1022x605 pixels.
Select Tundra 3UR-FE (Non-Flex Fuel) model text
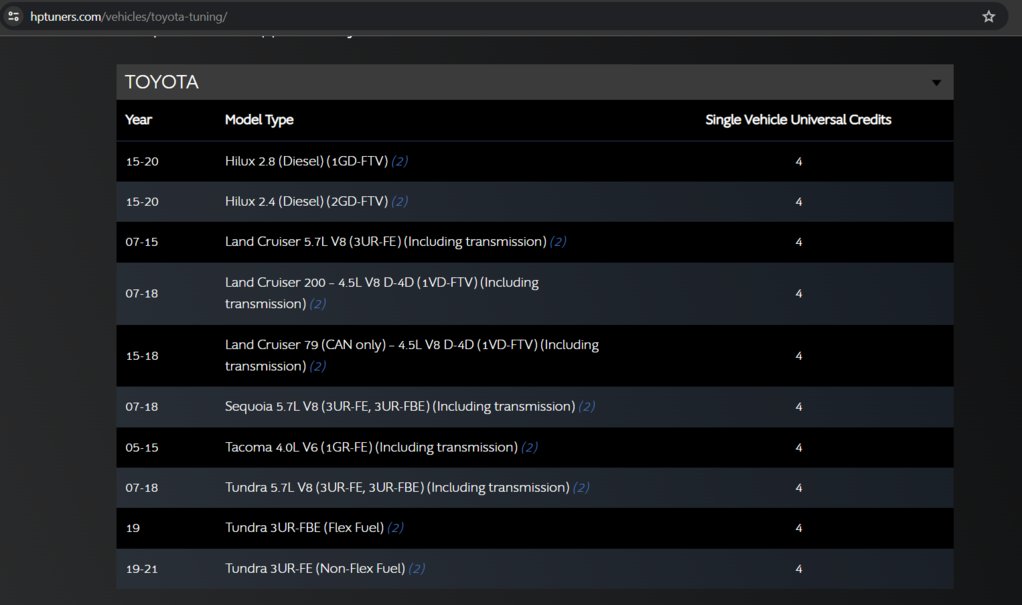tap(315, 568)
